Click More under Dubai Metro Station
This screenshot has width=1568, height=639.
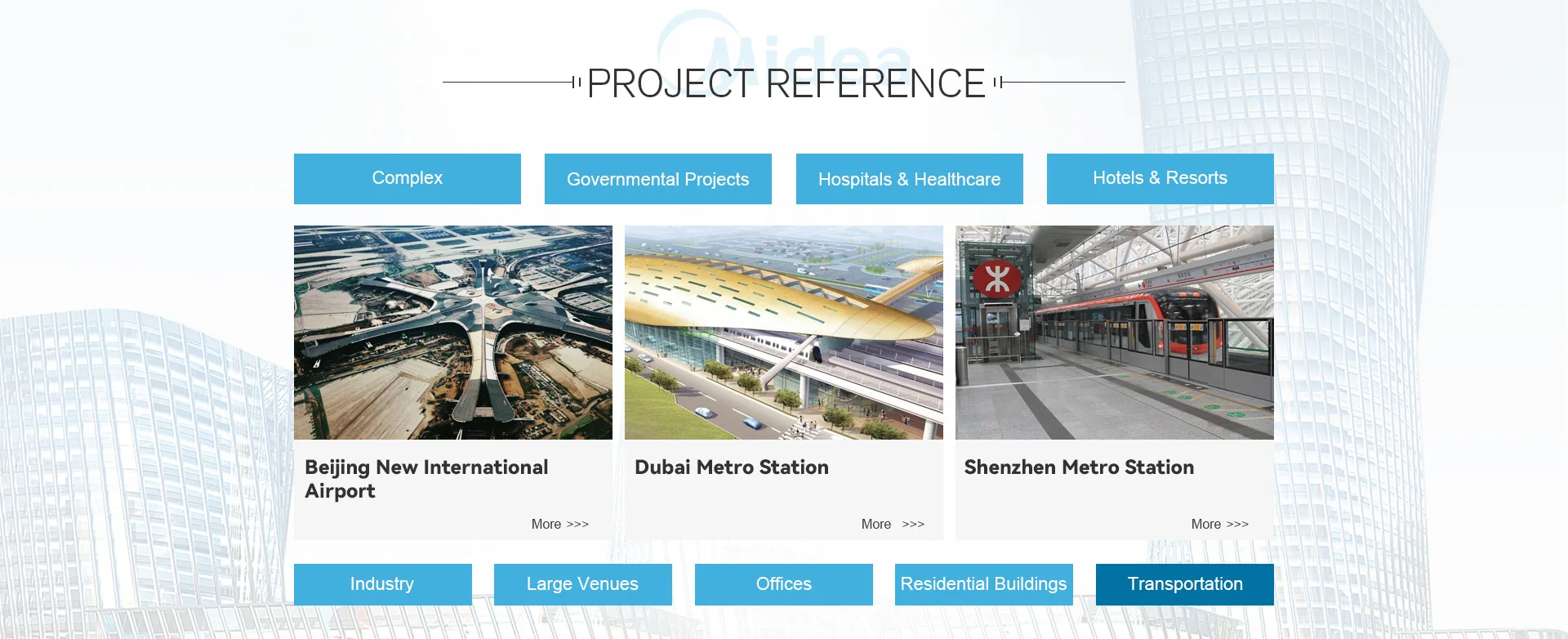tap(893, 524)
